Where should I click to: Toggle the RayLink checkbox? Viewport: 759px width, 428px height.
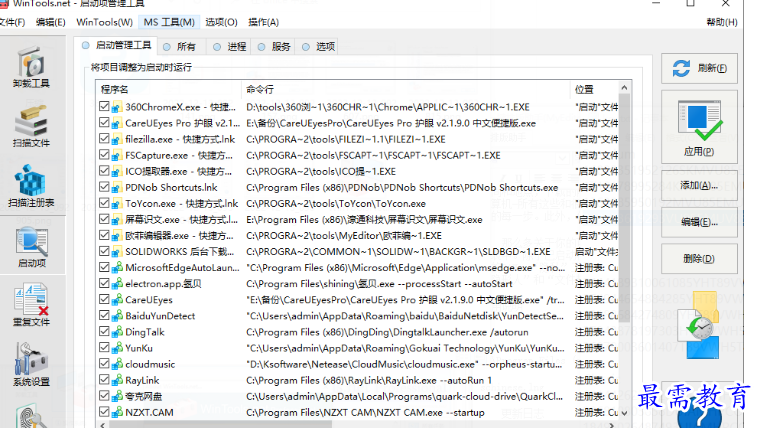coord(104,380)
